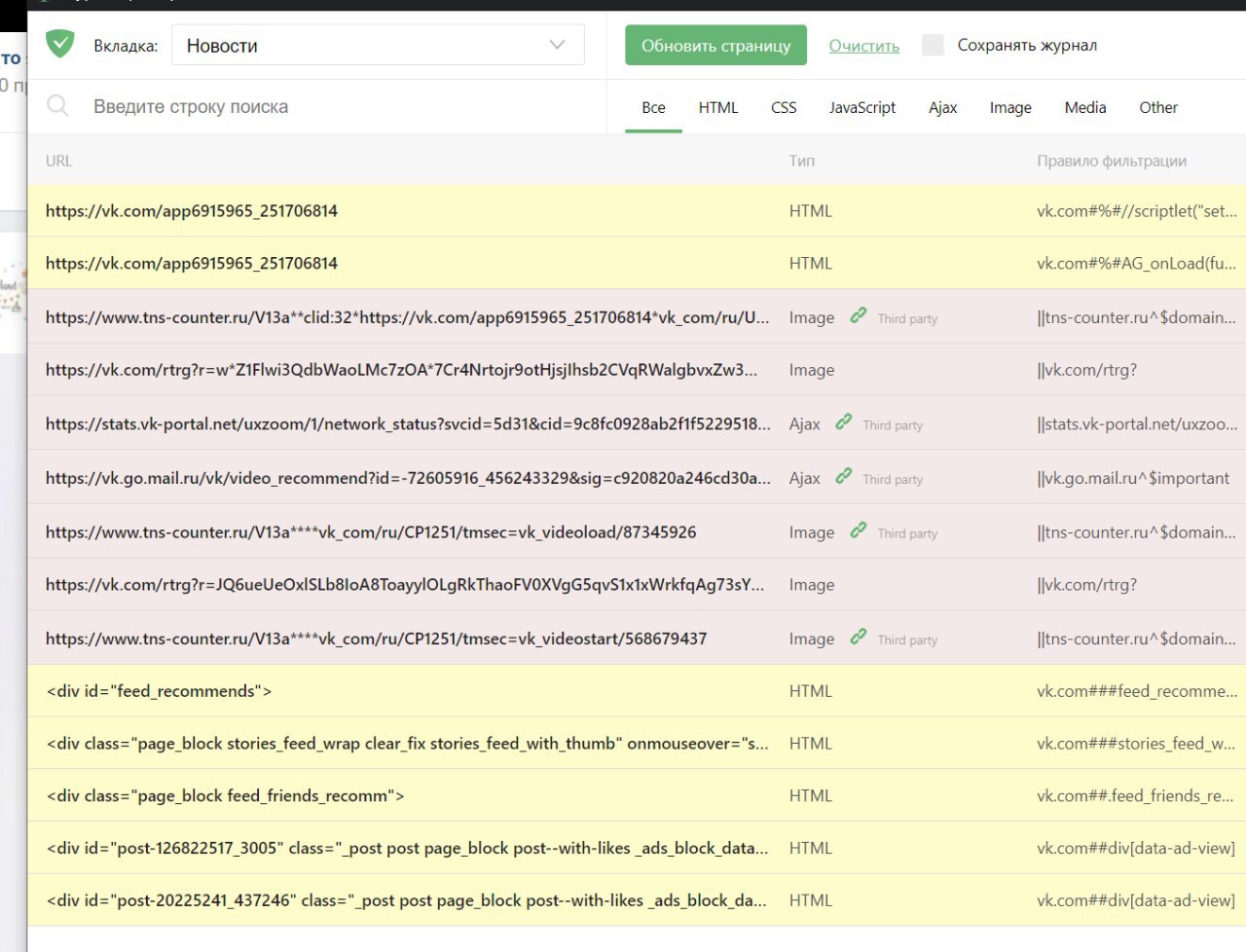The image size is (1246, 952).
Task: Click the vk.com###feed_recomme... rule cell
Action: click(1137, 691)
